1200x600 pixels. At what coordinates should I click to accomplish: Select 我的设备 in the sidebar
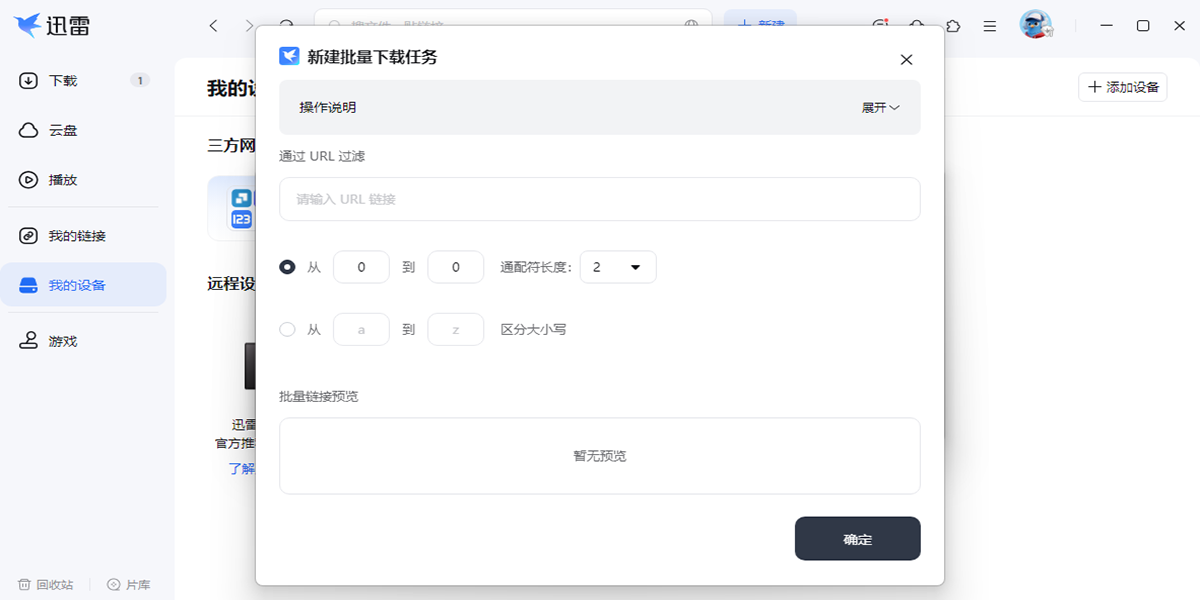83,285
